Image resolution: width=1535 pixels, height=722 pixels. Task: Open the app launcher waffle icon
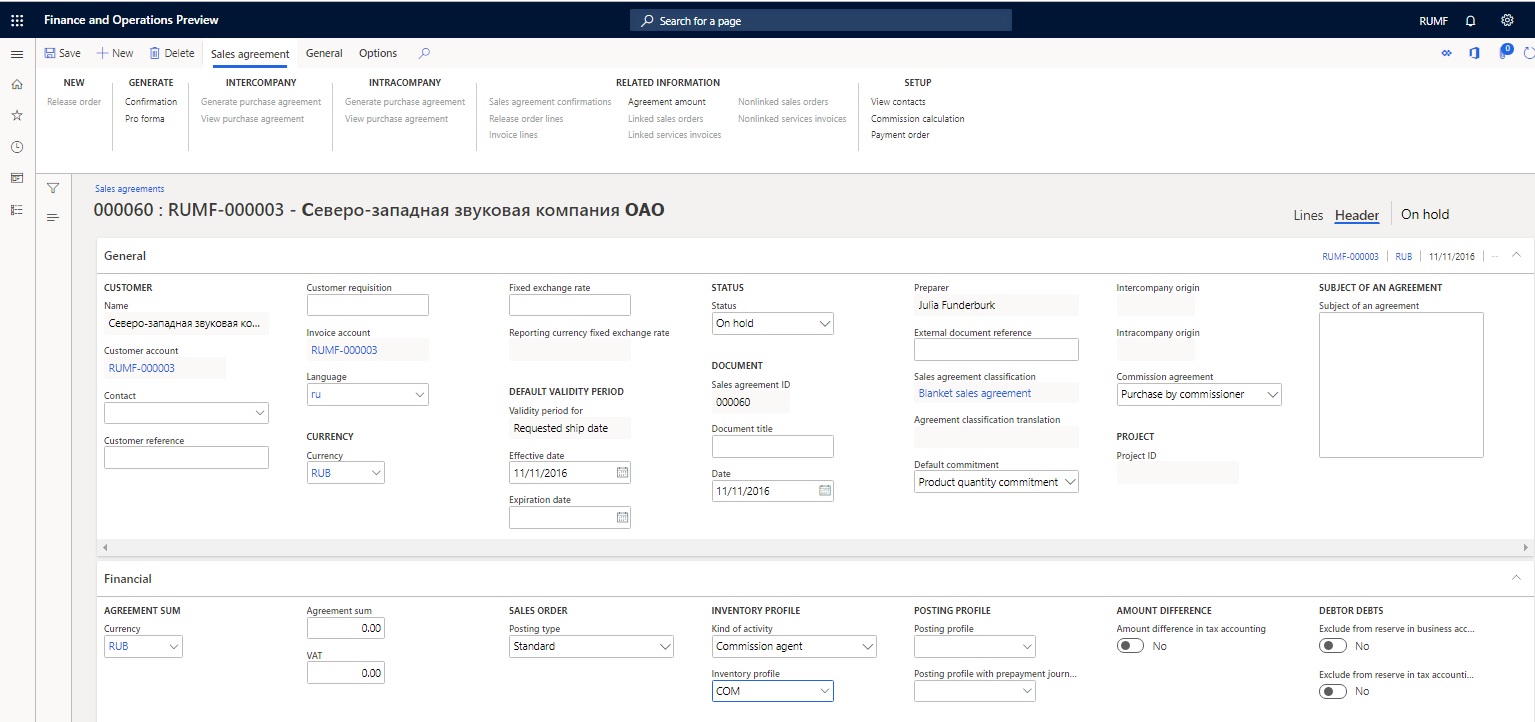pos(17,20)
